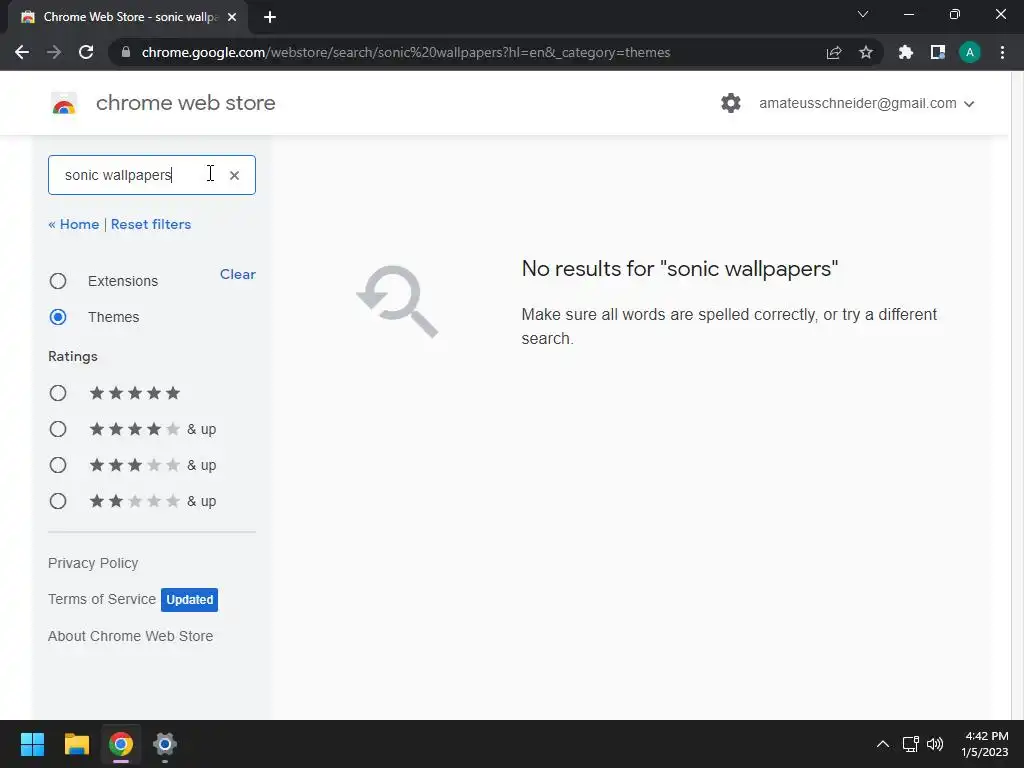Minimize the Chrome window

click(909, 14)
